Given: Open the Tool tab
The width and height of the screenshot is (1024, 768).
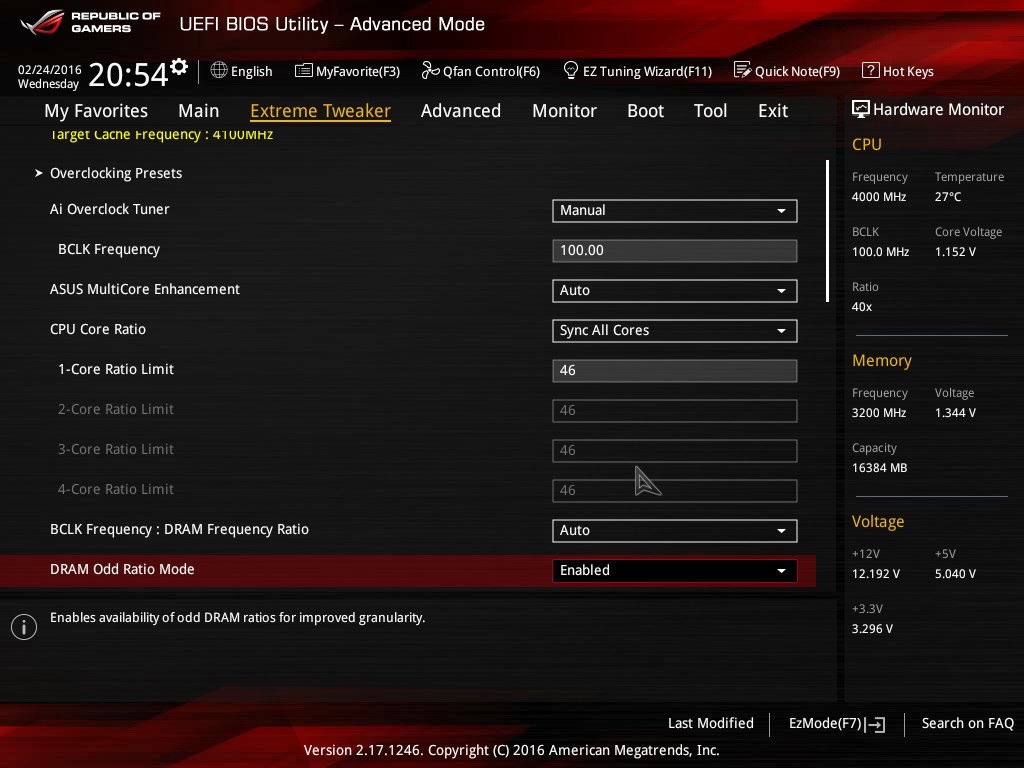Looking at the screenshot, I should [x=711, y=111].
